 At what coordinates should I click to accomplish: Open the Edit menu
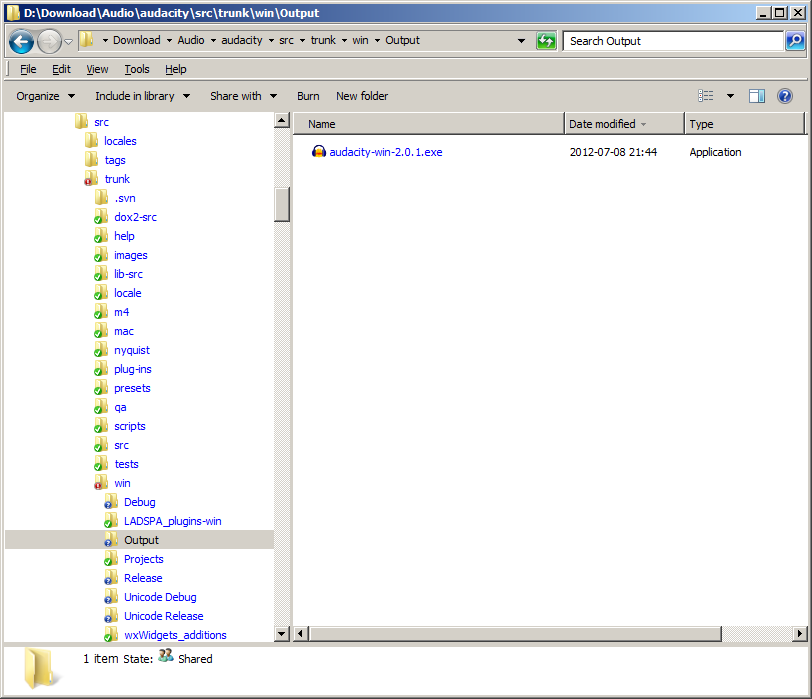pyautogui.click(x=61, y=69)
